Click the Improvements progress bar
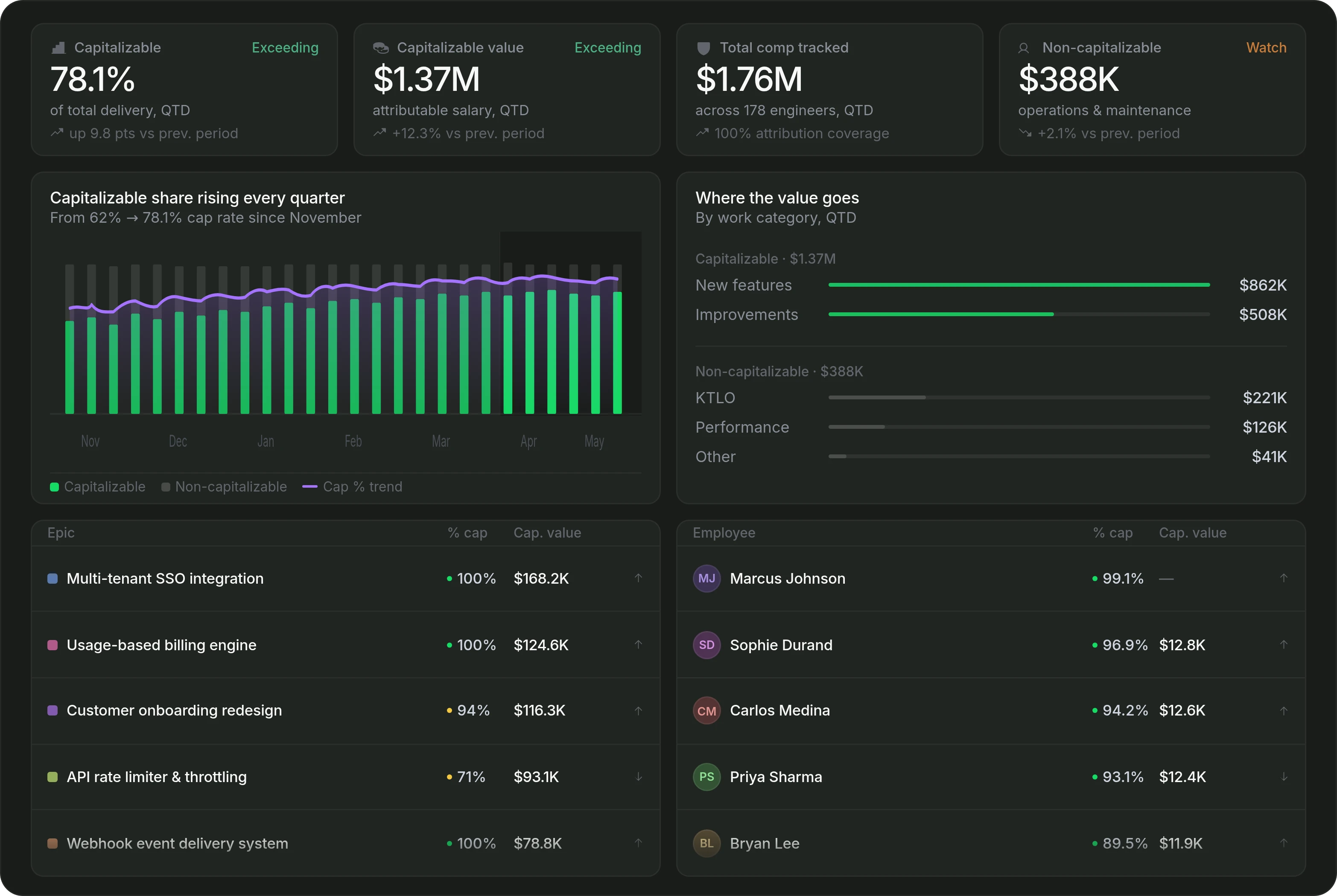 1019,314
